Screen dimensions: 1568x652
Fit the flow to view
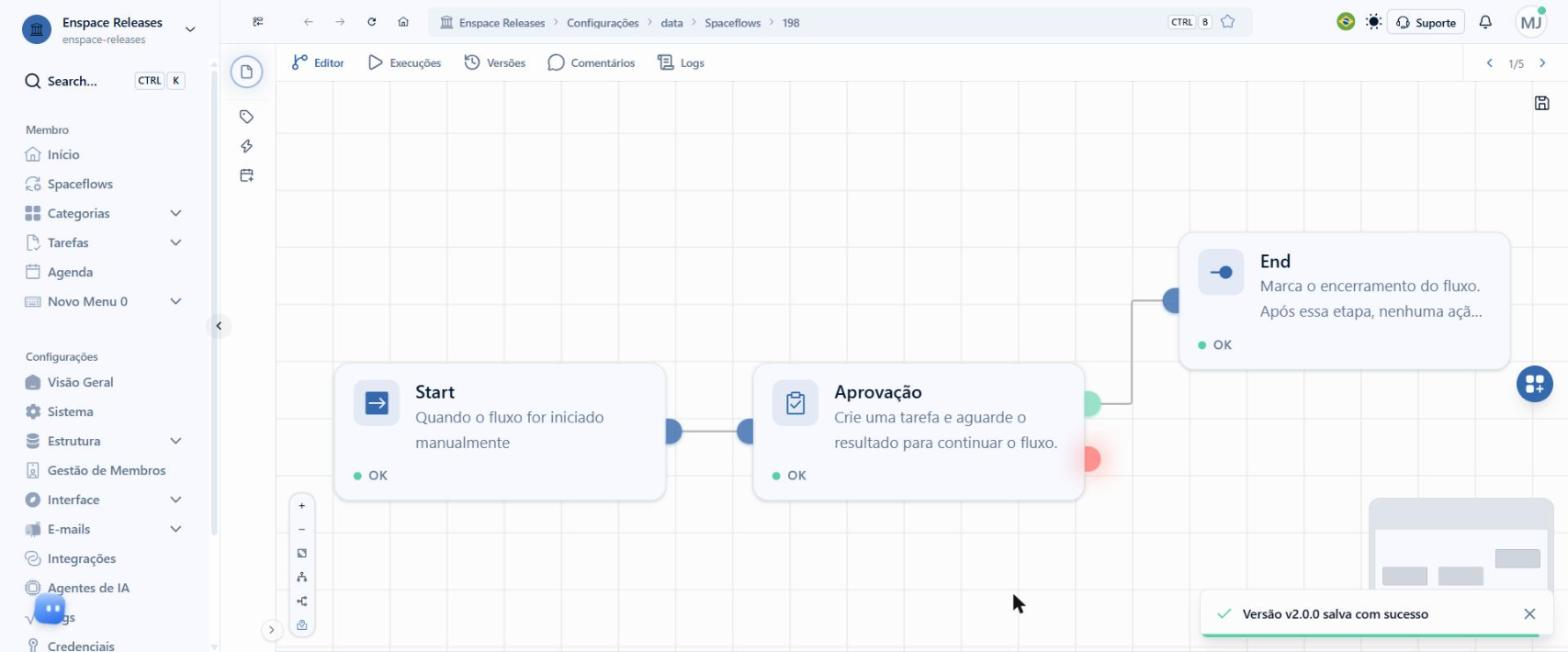click(302, 553)
